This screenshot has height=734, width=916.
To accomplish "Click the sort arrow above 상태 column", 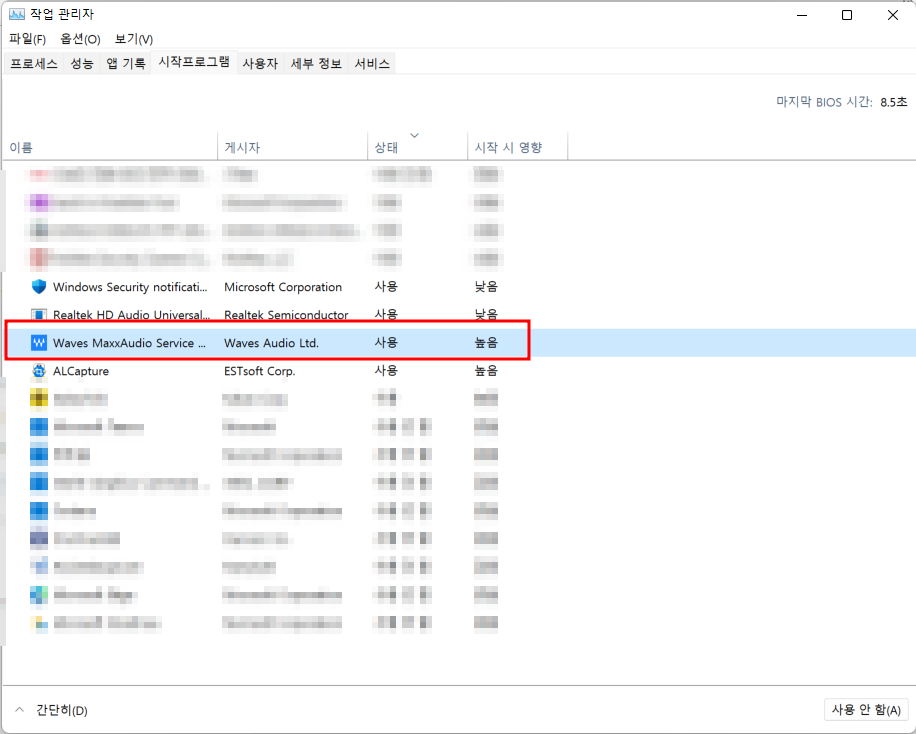I will [x=414, y=136].
